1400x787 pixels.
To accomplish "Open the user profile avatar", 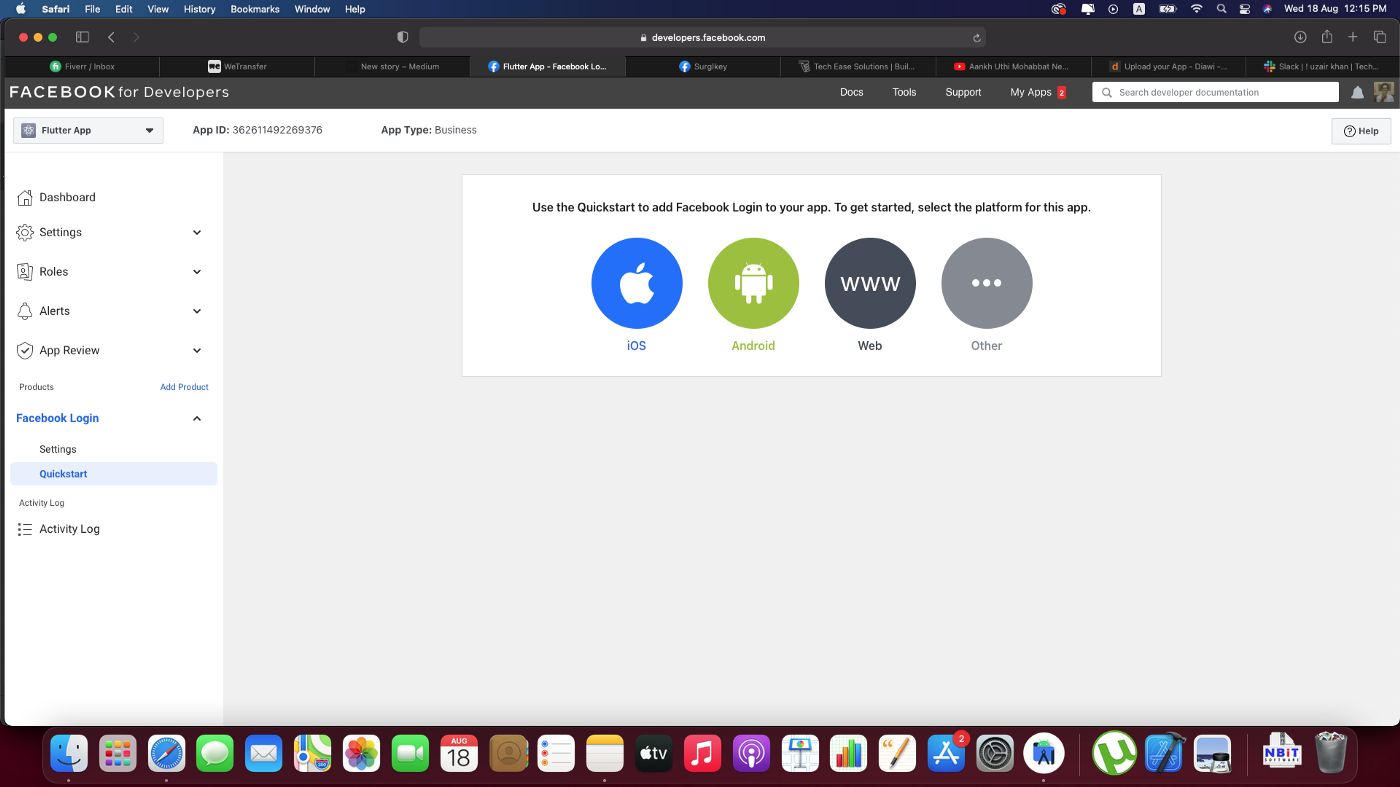I will point(1384,92).
